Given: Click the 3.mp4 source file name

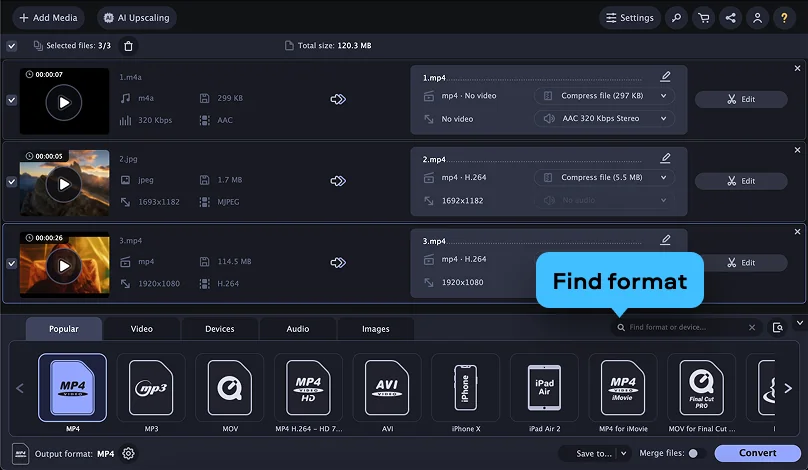Looking at the screenshot, I should tap(130, 241).
